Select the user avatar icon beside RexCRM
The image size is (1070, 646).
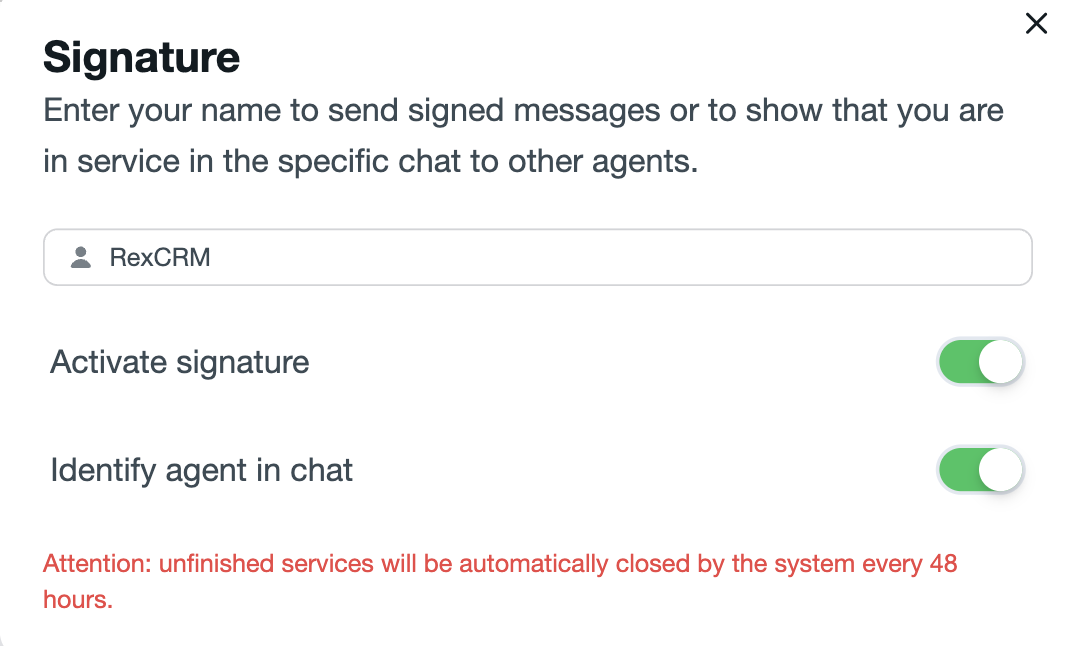tap(80, 257)
